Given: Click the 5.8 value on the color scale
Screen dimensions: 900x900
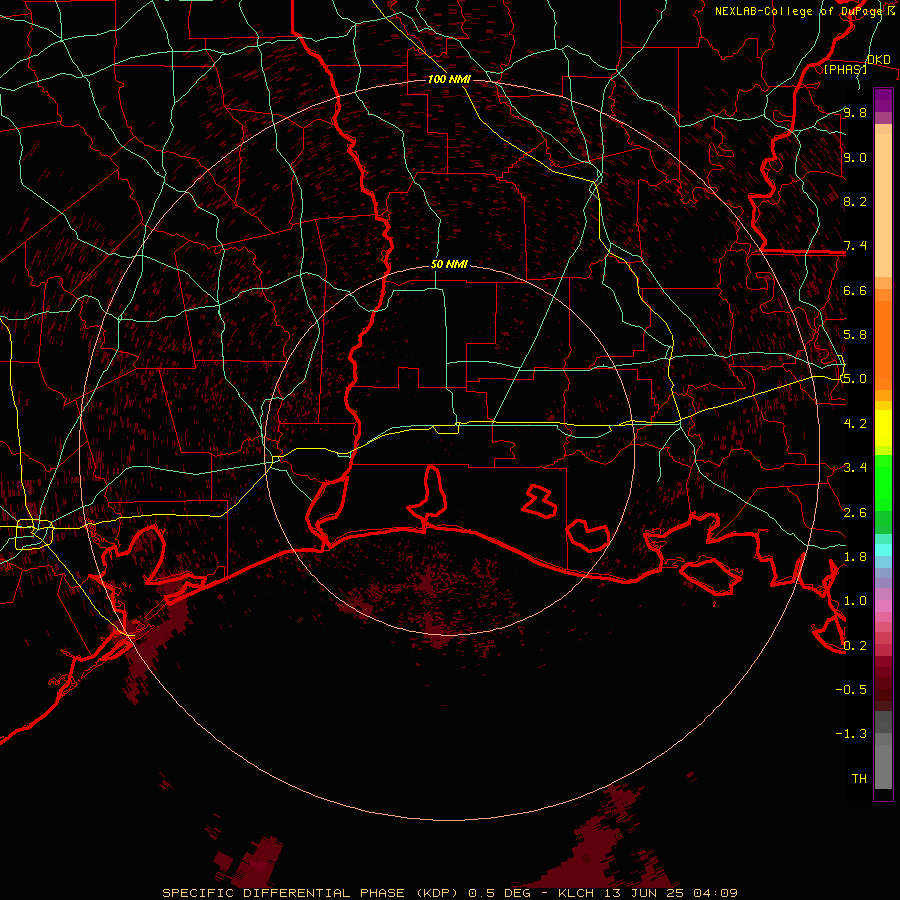Looking at the screenshot, I should [855, 335].
